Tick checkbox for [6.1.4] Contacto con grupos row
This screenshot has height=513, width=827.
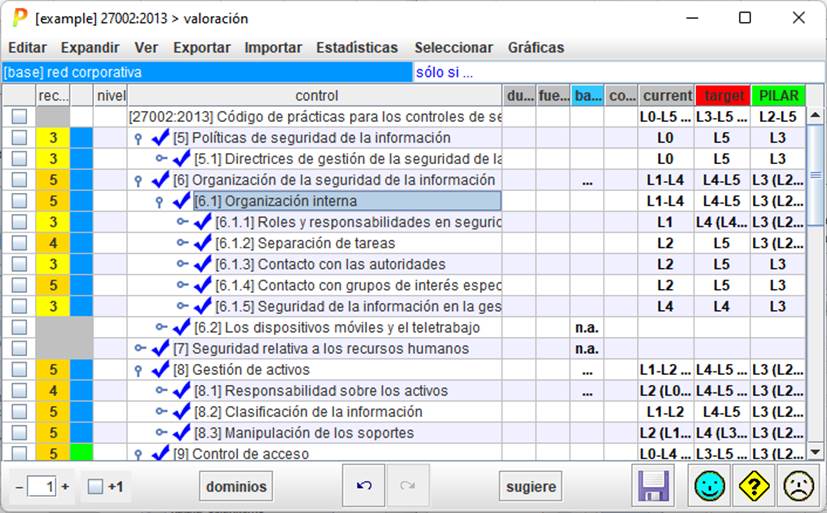tap(19, 285)
